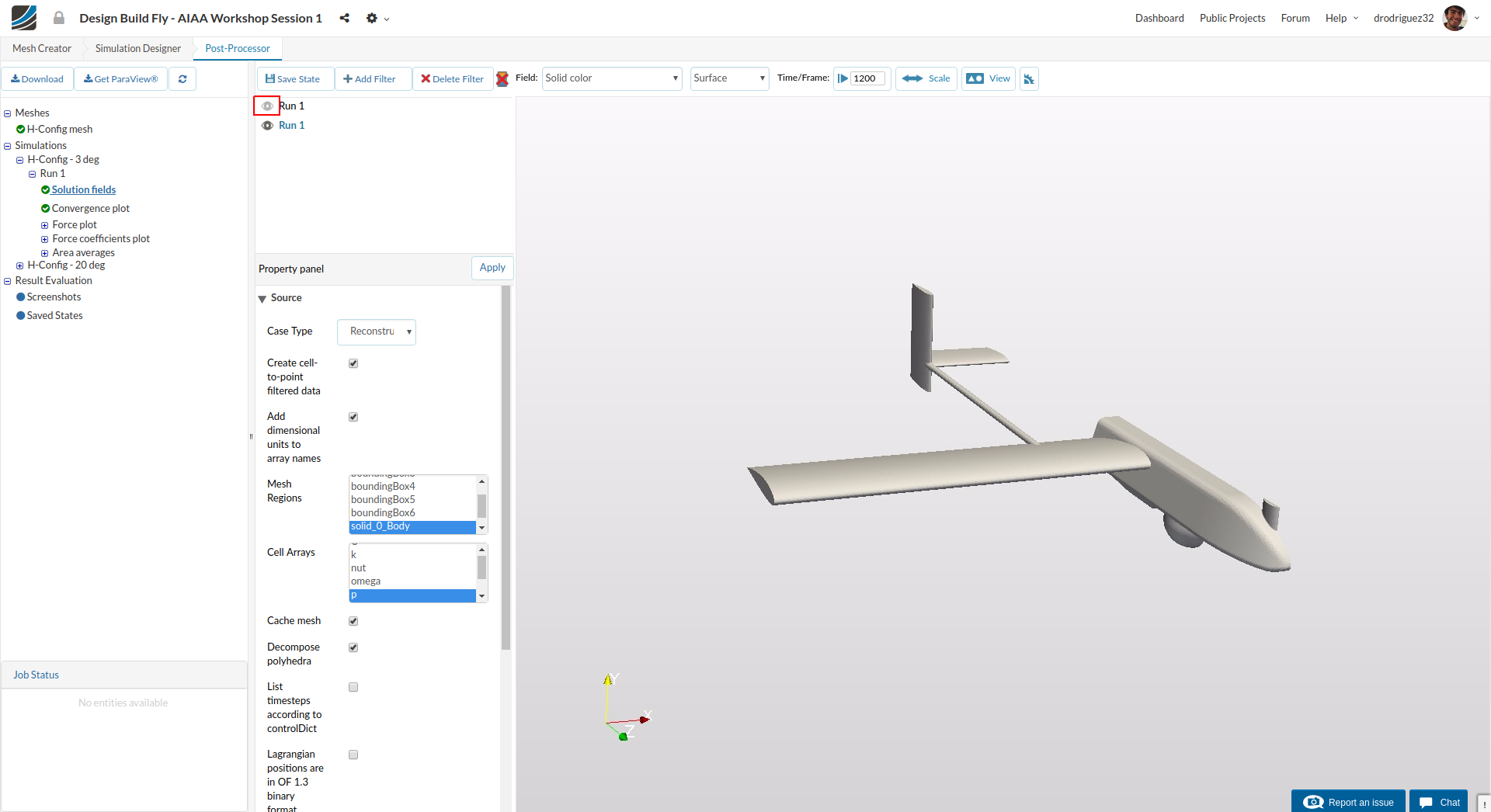Image resolution: width=1491 pixels, height=812 pixels.
Task: Enable List timesteps according to controlDict
Action: [353, 687]
